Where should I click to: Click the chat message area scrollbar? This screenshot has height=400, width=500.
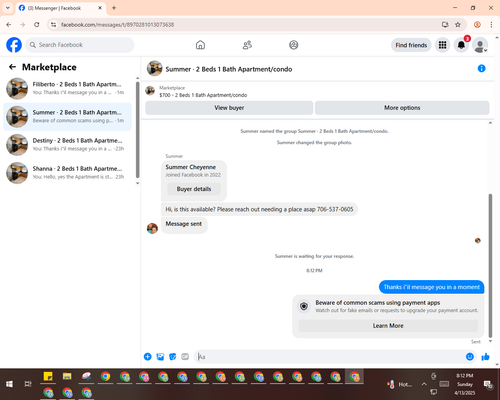pos(490,266)
